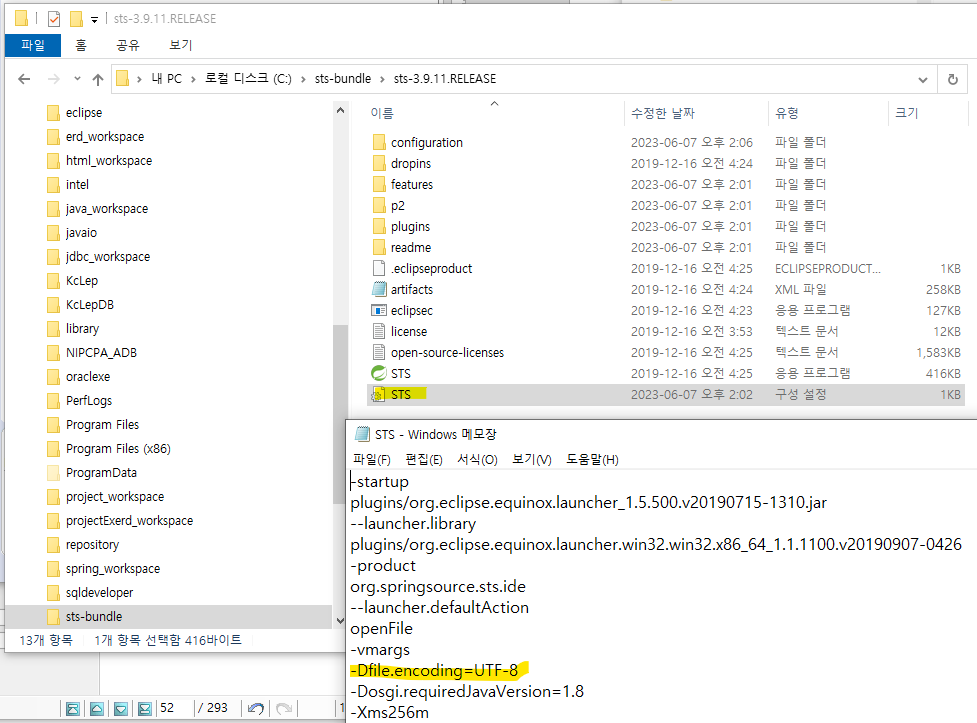
Task: Switch to the 홈 ribbon tab
Action: (x=81, y=45)
